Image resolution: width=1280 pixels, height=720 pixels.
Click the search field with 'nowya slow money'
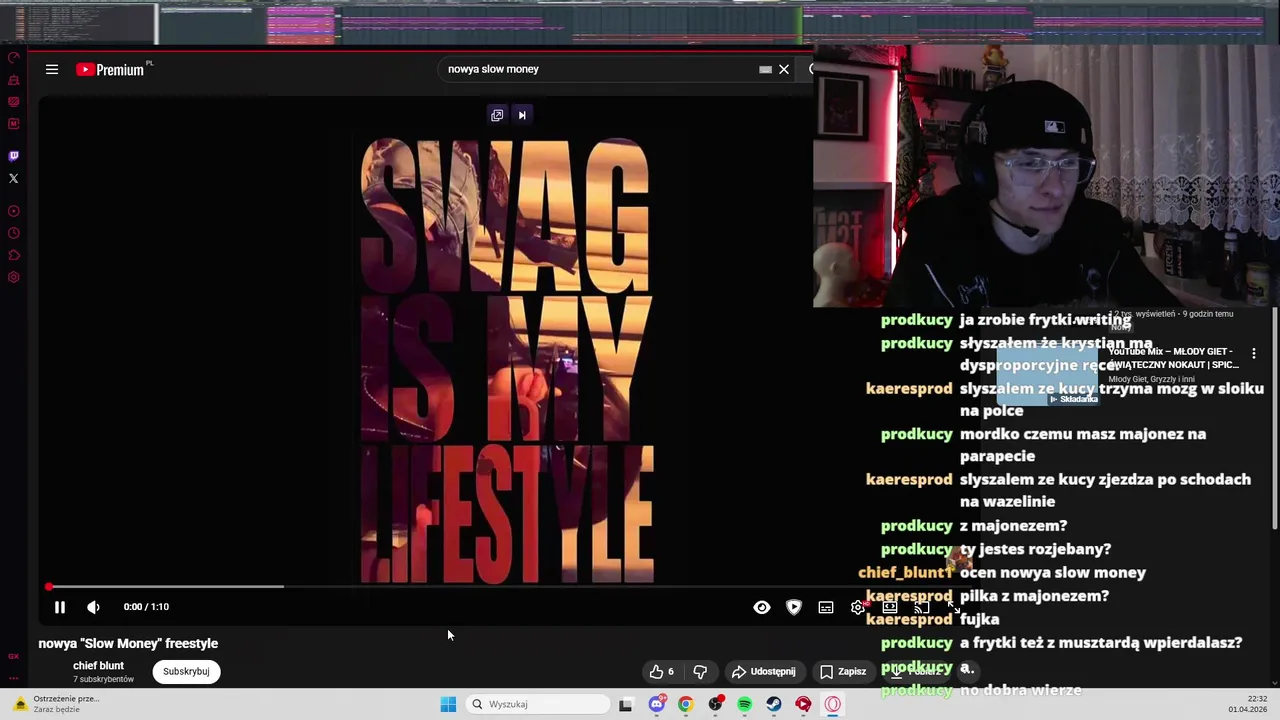pos(600,69)
